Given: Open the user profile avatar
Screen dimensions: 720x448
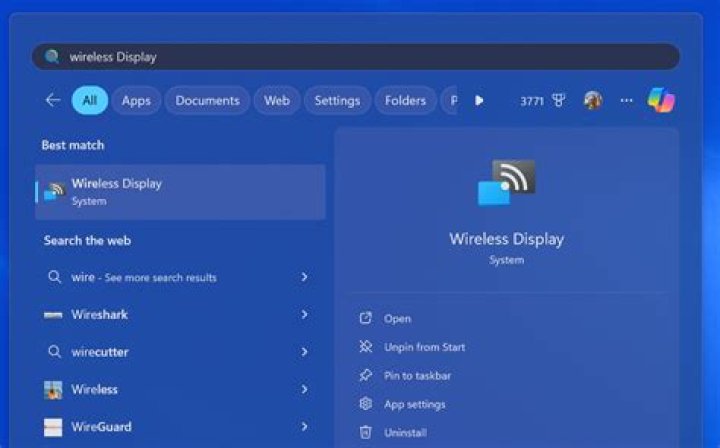Looking at the screenshot, I should [x=593, y=100].
